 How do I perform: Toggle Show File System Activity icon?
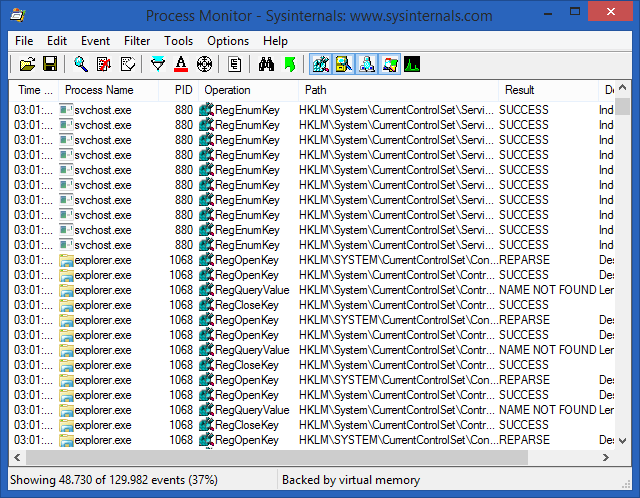click(x=344, y=64)
